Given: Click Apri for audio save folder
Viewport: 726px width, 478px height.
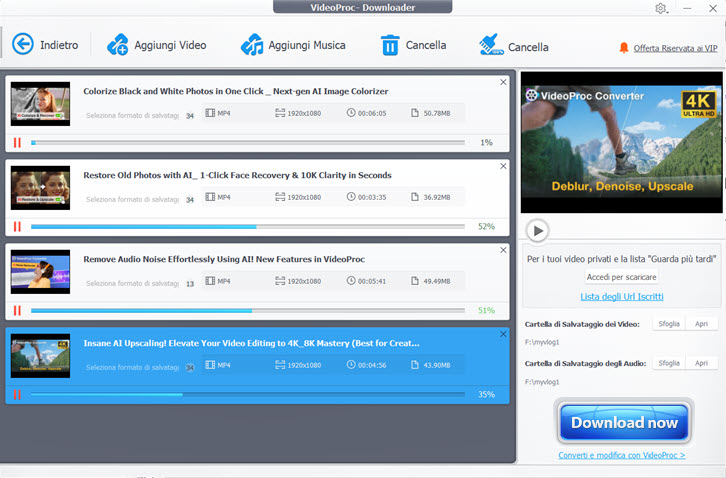Looking at the screenshot, I should (x=701, y=363).
